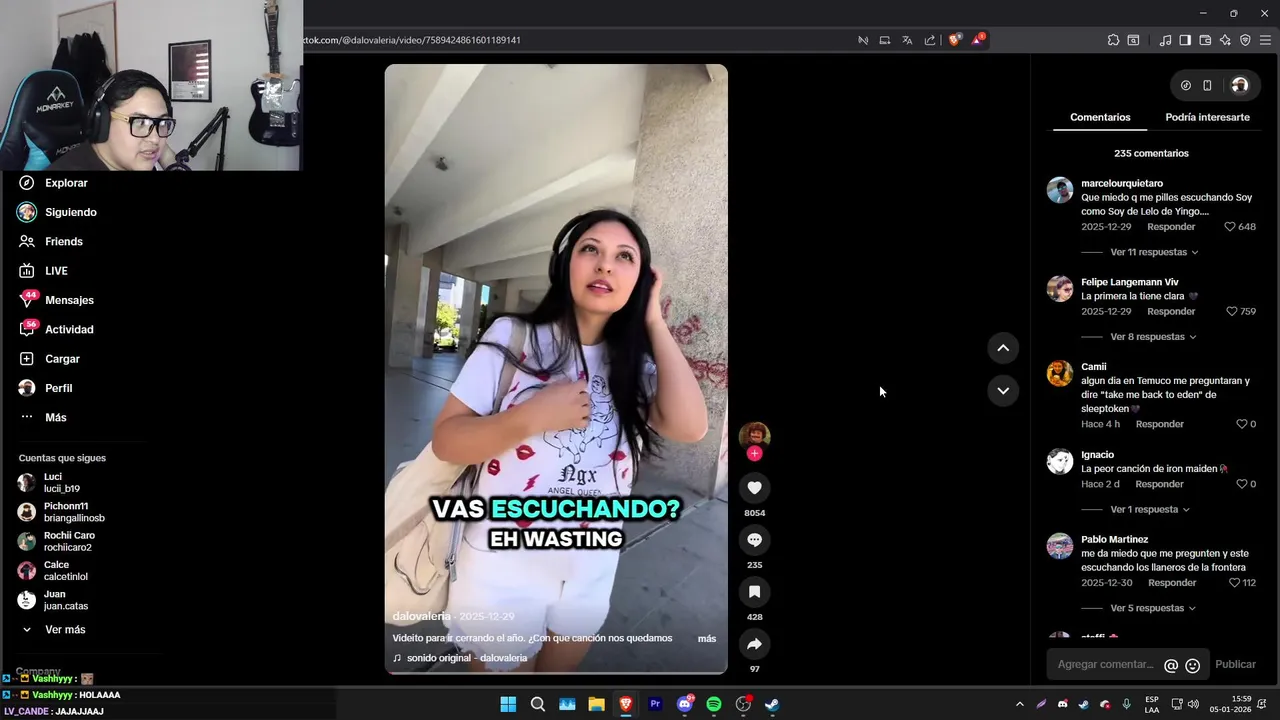Like the video with the heart icon
Image resolution: width=1280 pixels, height=720 pixels.
tap(754, 488)
